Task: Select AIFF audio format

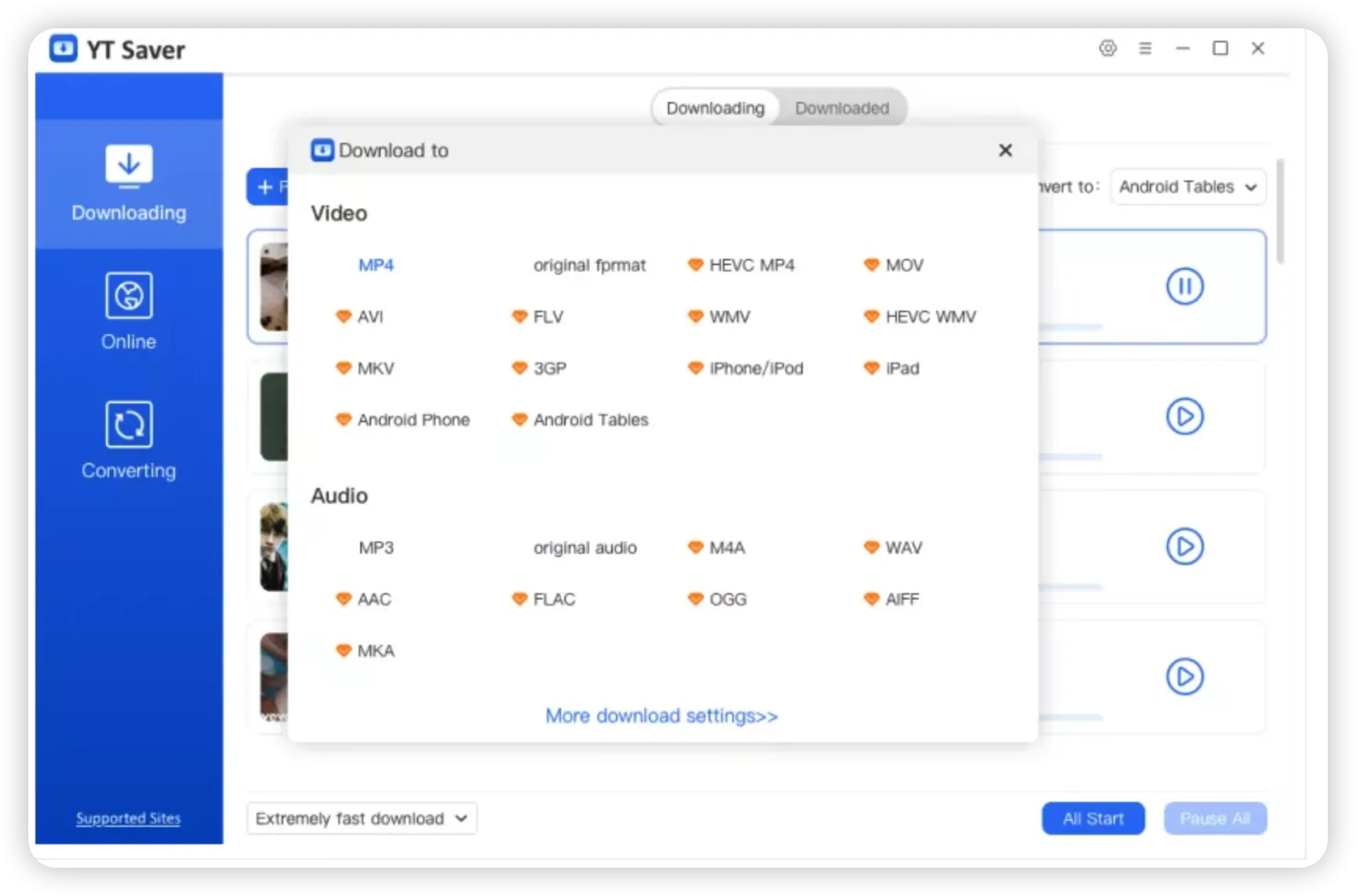Action: pos(891,599)
